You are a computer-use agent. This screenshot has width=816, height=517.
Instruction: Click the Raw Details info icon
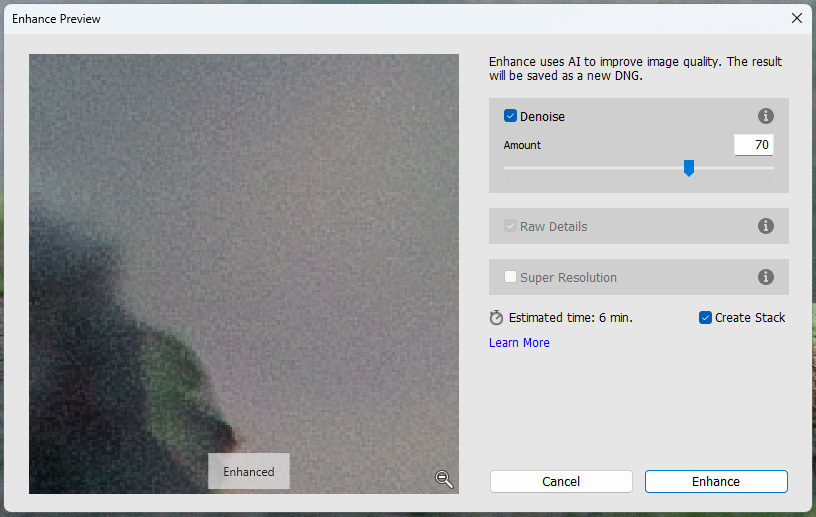(766, 226)
